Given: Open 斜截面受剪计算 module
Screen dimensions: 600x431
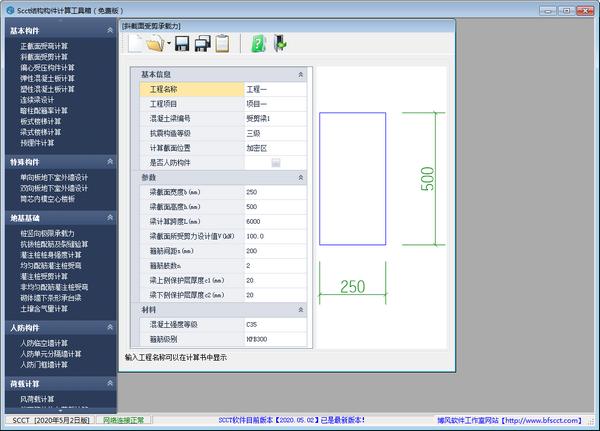Looking at the screenshot, I should (44, 57).
